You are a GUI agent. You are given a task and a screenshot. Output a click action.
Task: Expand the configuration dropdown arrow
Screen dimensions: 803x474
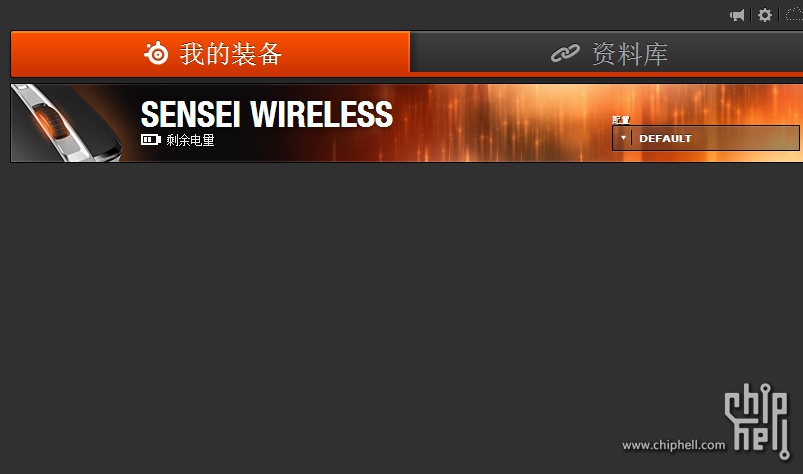point(623,138)
